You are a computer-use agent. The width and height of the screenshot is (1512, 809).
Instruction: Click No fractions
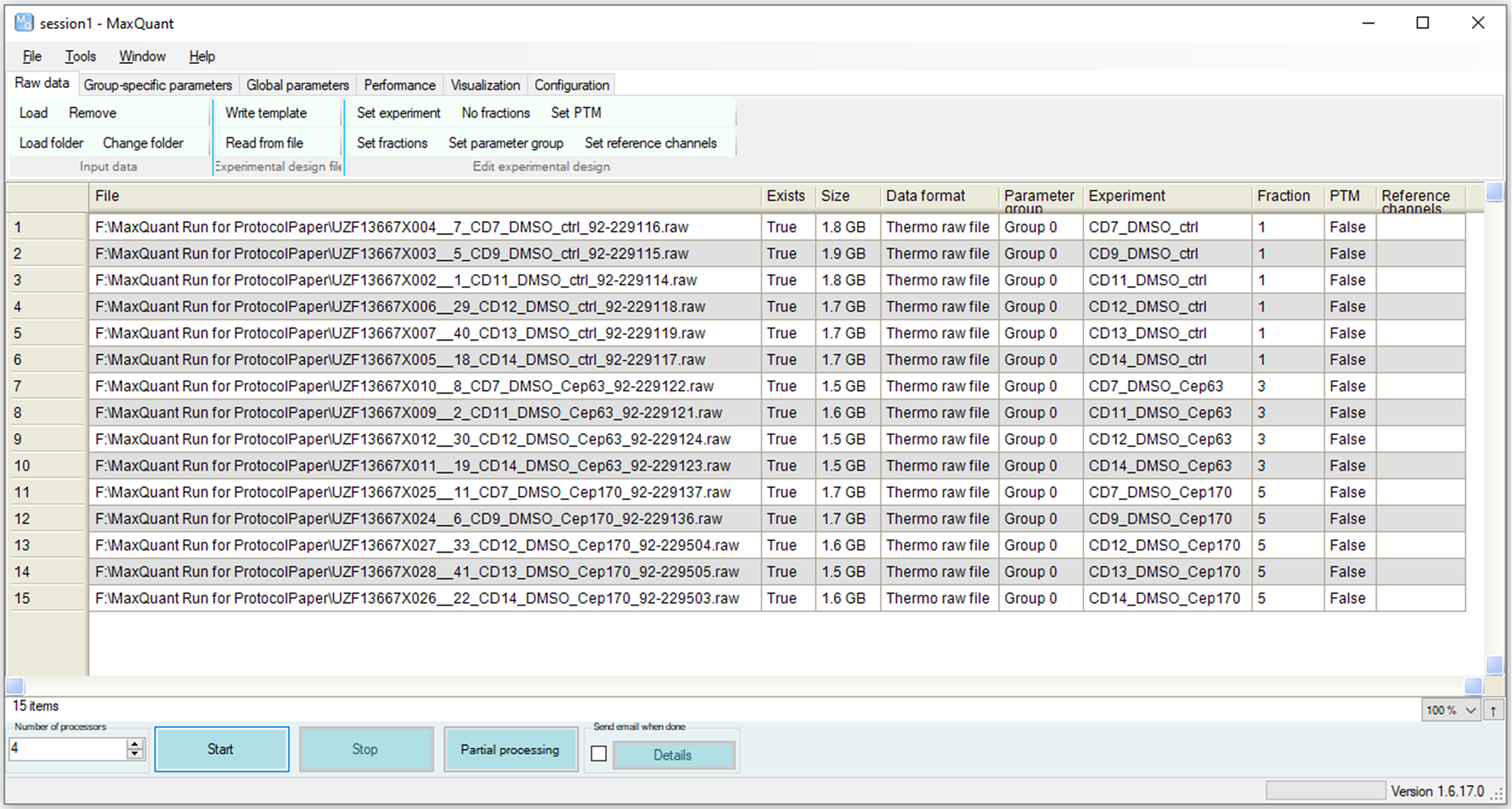point(495,113)
